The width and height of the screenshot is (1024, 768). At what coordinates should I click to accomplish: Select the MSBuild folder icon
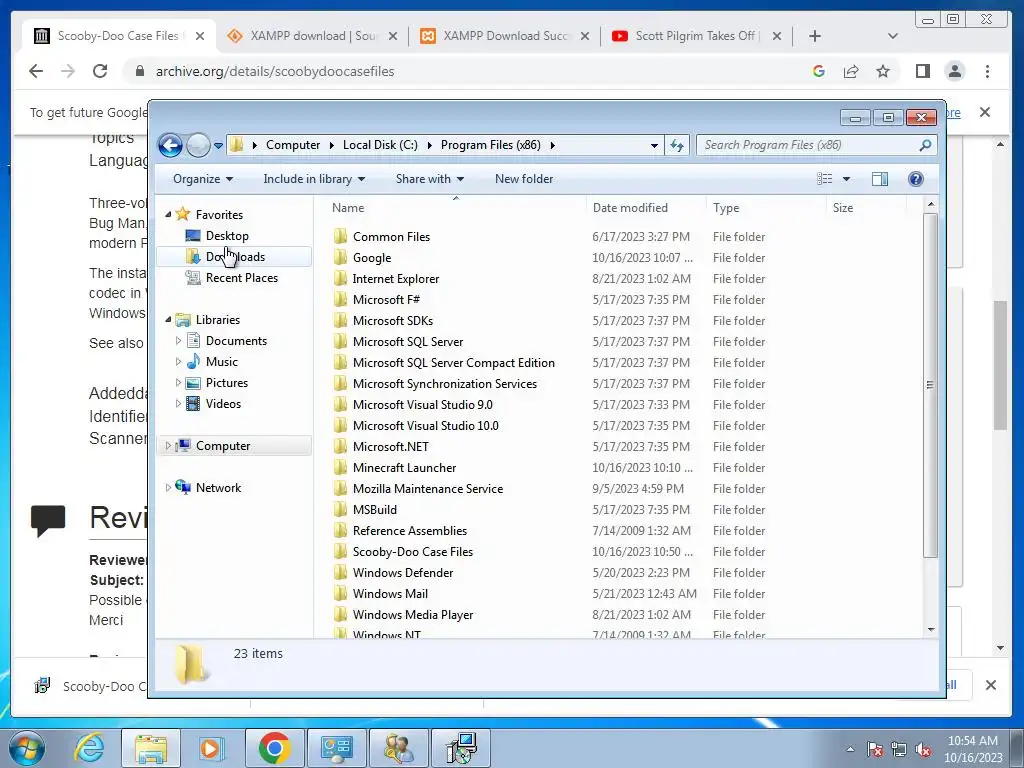[340, 509]
